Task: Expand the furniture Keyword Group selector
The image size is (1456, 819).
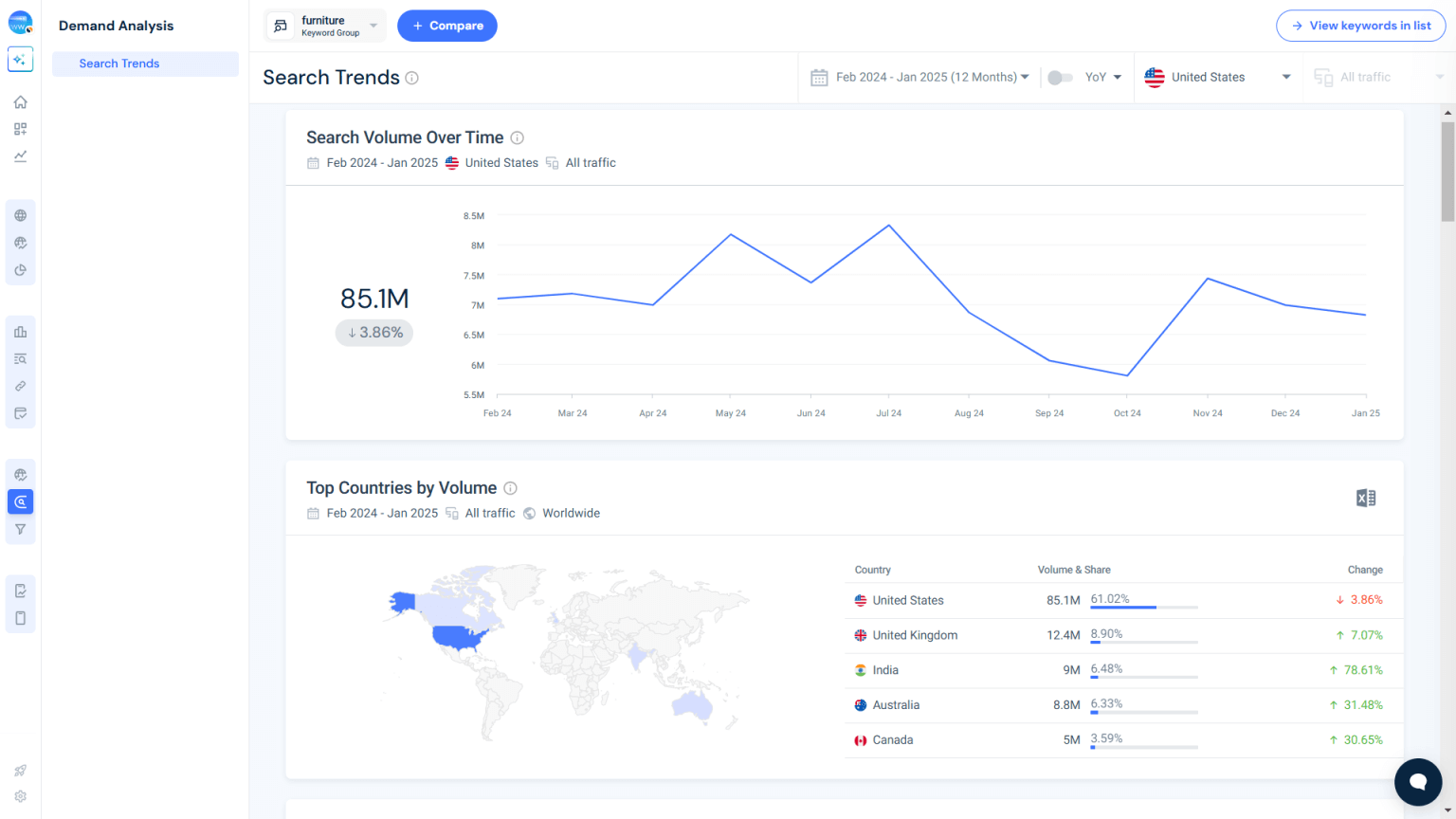Action: pos(324,26)
